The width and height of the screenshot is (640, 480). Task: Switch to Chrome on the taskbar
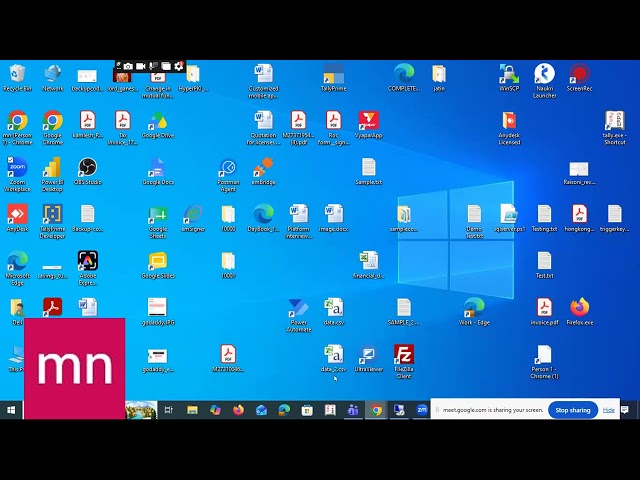pyautogui.click(x=376, y=410)
